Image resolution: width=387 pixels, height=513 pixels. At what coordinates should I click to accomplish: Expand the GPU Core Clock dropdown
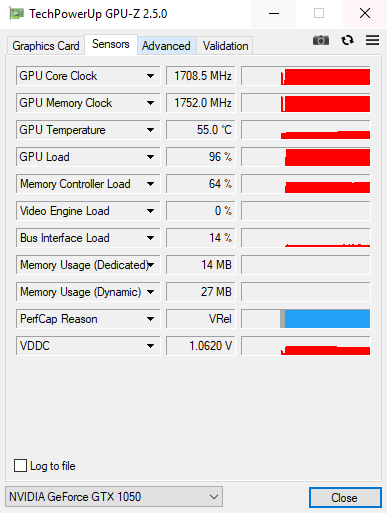[x=150, y=76]
